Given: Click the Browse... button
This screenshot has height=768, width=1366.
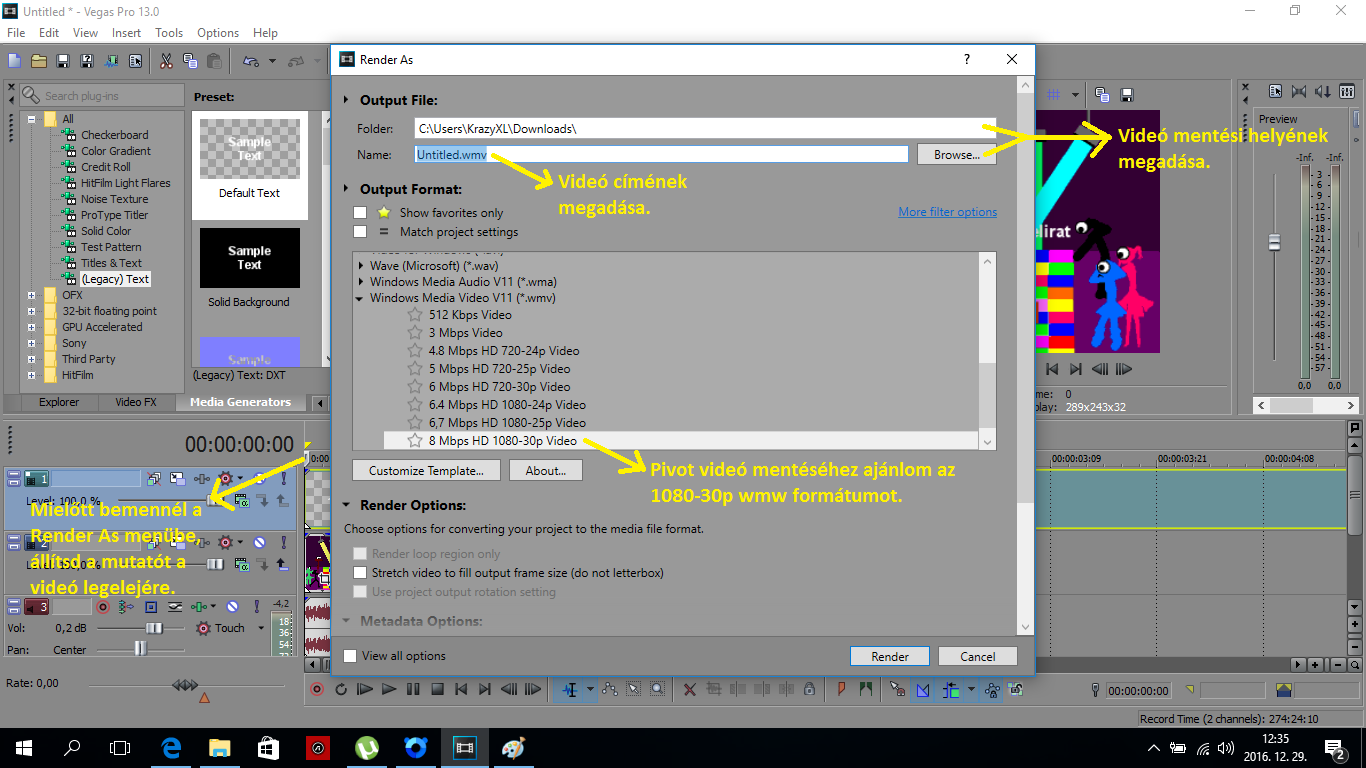Looking at the screenshot, I should (956, 155).
